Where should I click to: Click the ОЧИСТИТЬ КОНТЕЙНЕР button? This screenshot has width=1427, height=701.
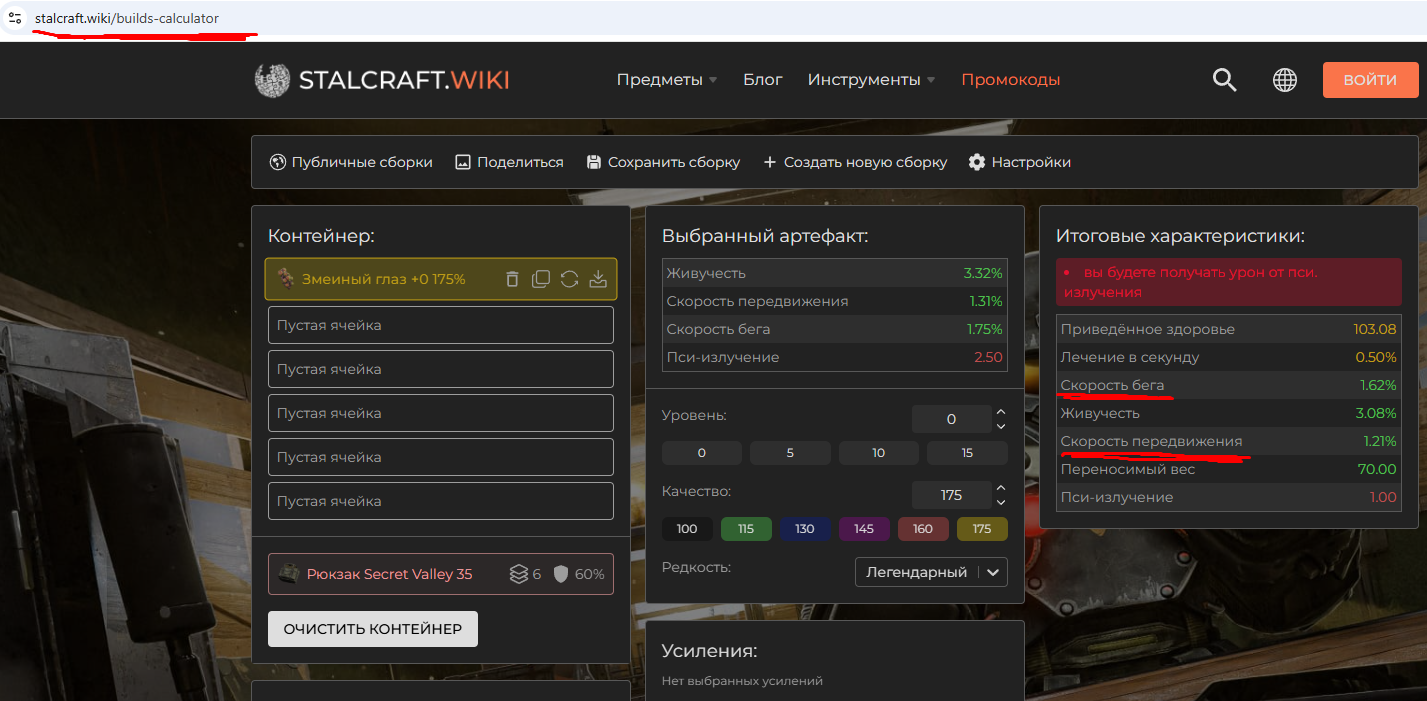(372, 629)
